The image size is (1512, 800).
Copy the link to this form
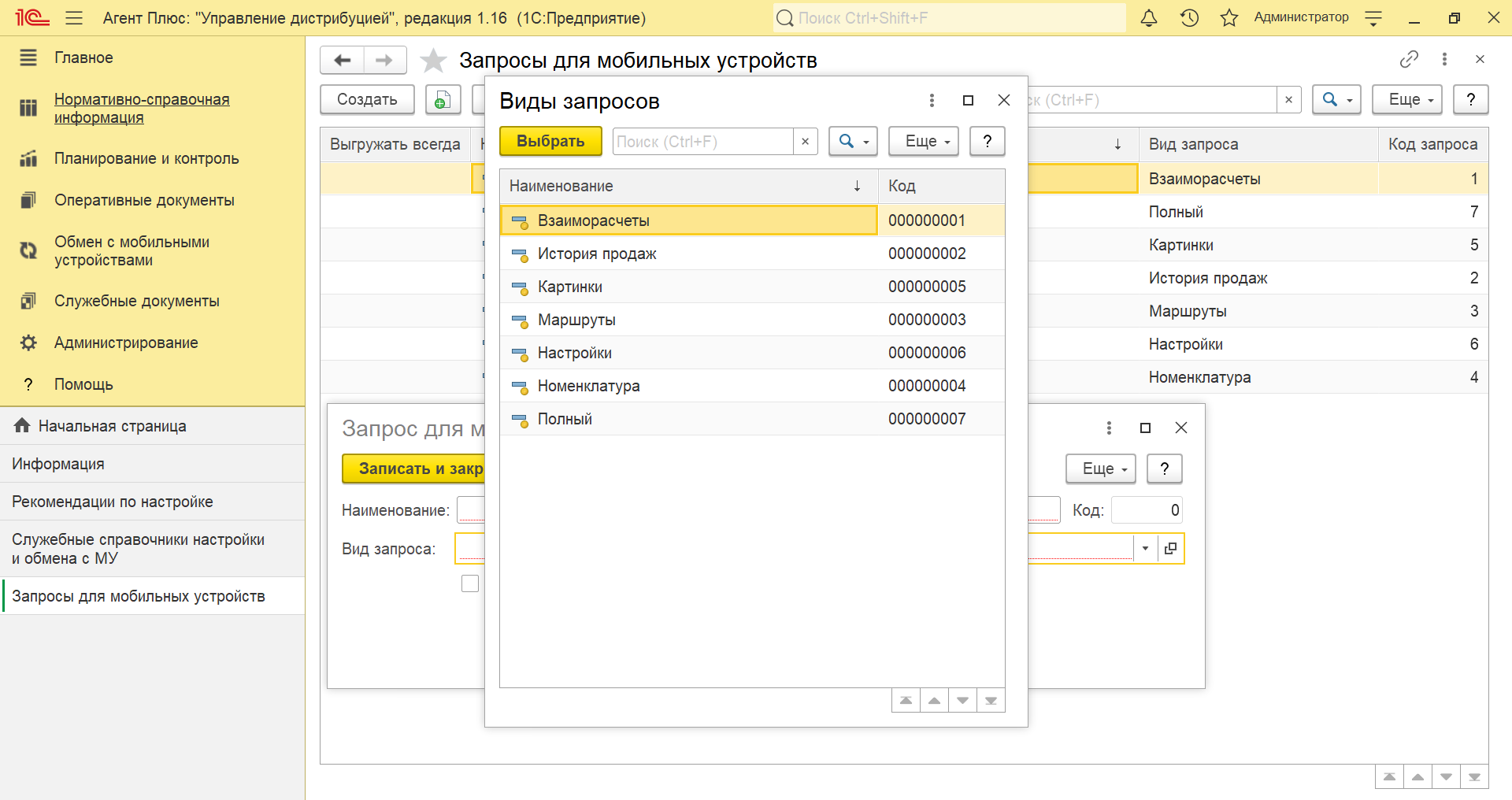click(x=1409, y=59)
